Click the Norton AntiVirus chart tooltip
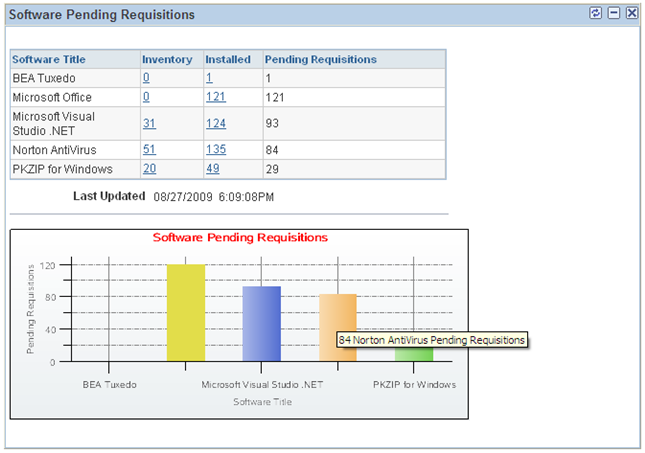 pyautogui.click(x=432, y=340)
